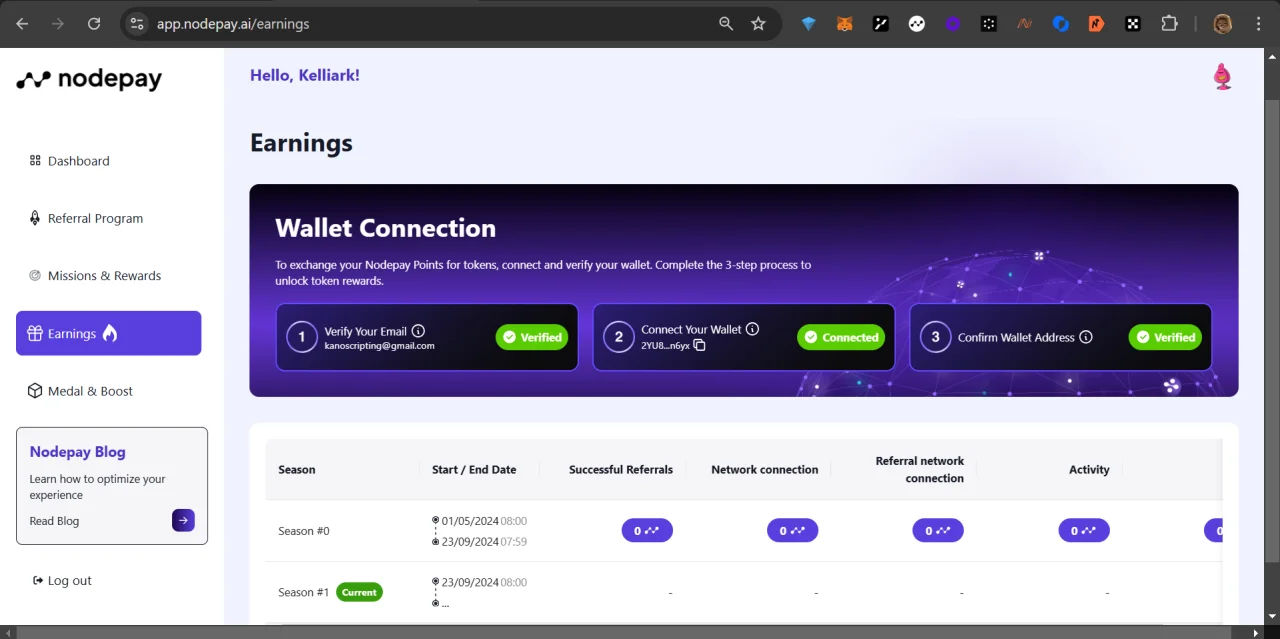Click the Read Blog link
Screen dimensions: 1280x639
click(54, 521)
